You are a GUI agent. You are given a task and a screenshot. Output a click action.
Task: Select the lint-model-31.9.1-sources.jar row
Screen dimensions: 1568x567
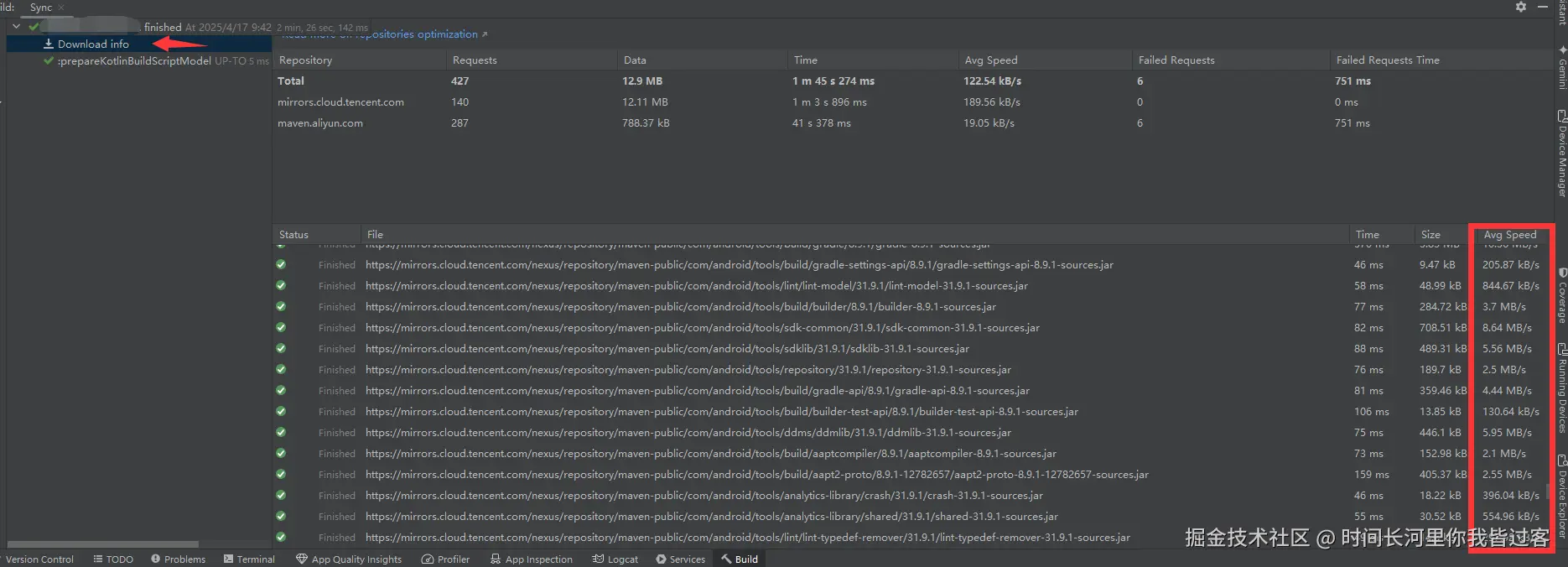click(x=912, y=286)
